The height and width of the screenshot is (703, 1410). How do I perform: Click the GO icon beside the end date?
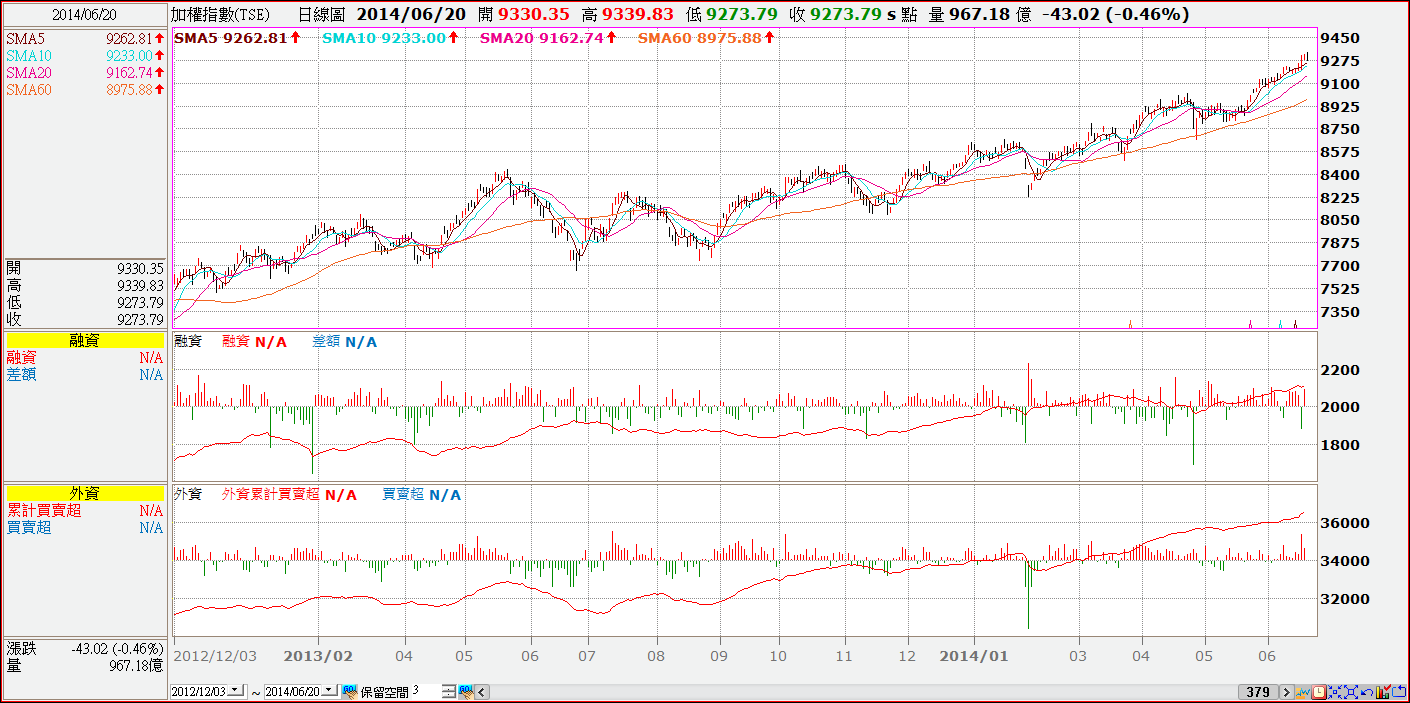coord(350,692)
